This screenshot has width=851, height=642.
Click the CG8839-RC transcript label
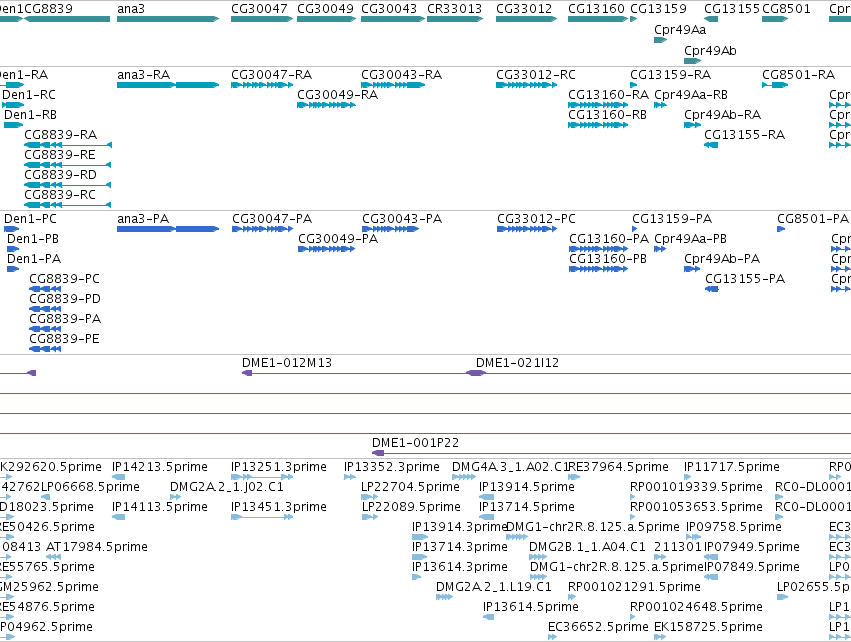coord(60,194)
